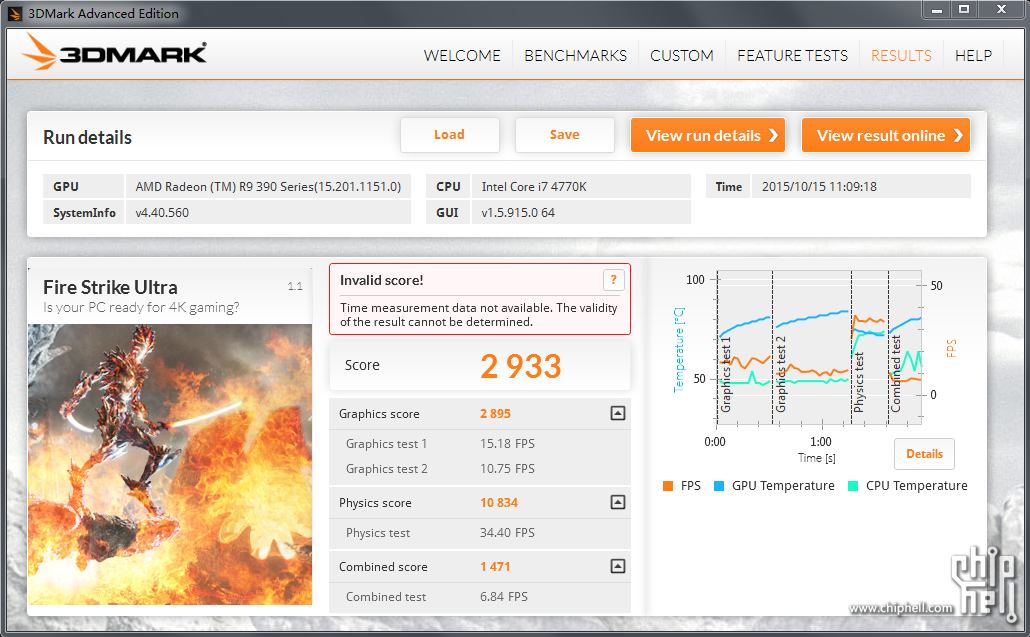
Task: Click the overall score value 2 933
Action: 520,366
